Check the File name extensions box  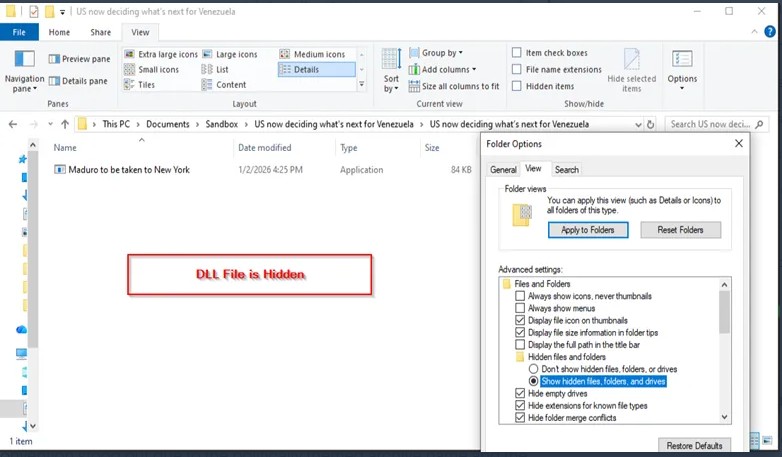tap(517, 69)
